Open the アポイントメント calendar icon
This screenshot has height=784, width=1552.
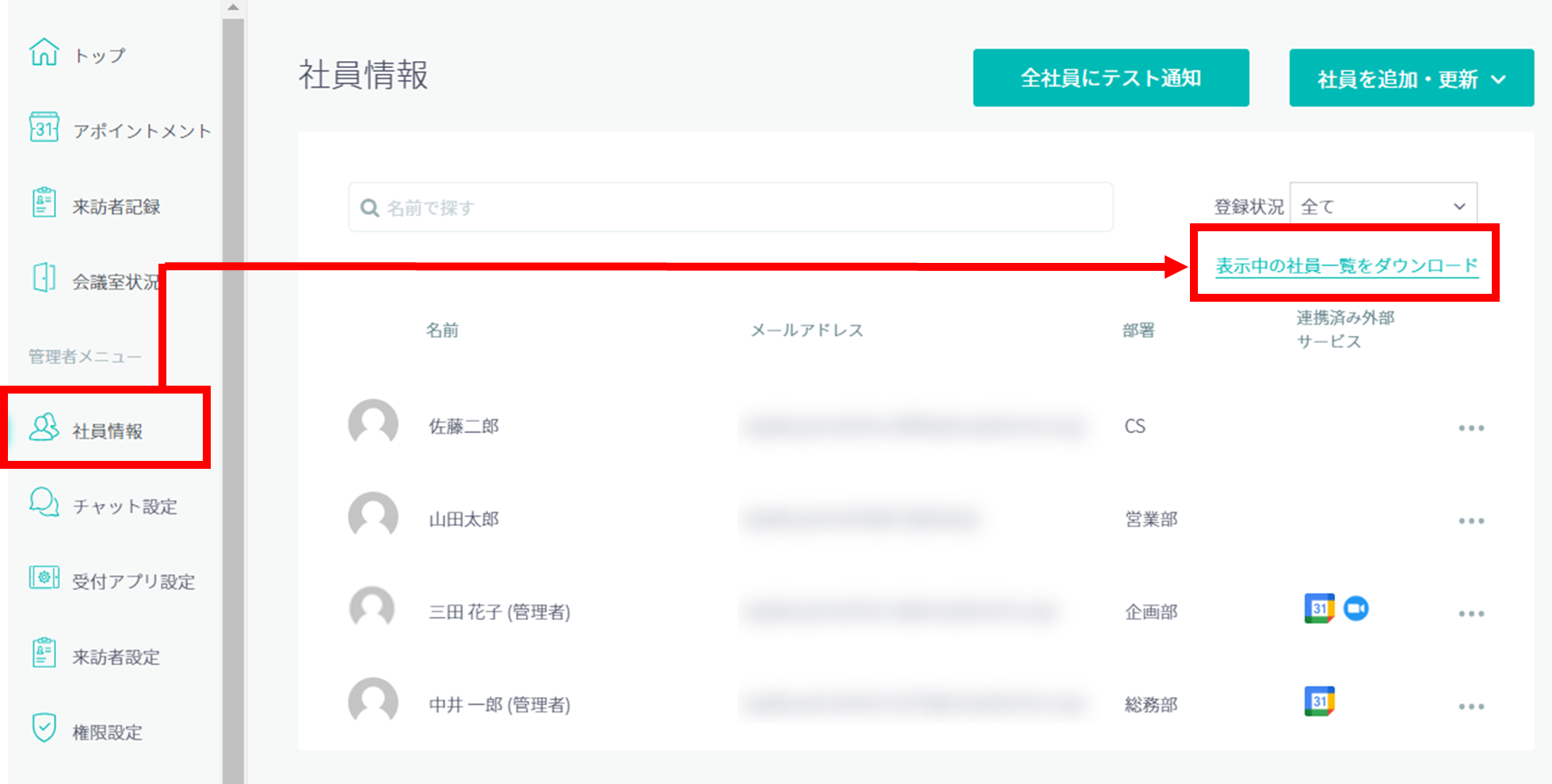pos(44,127)
